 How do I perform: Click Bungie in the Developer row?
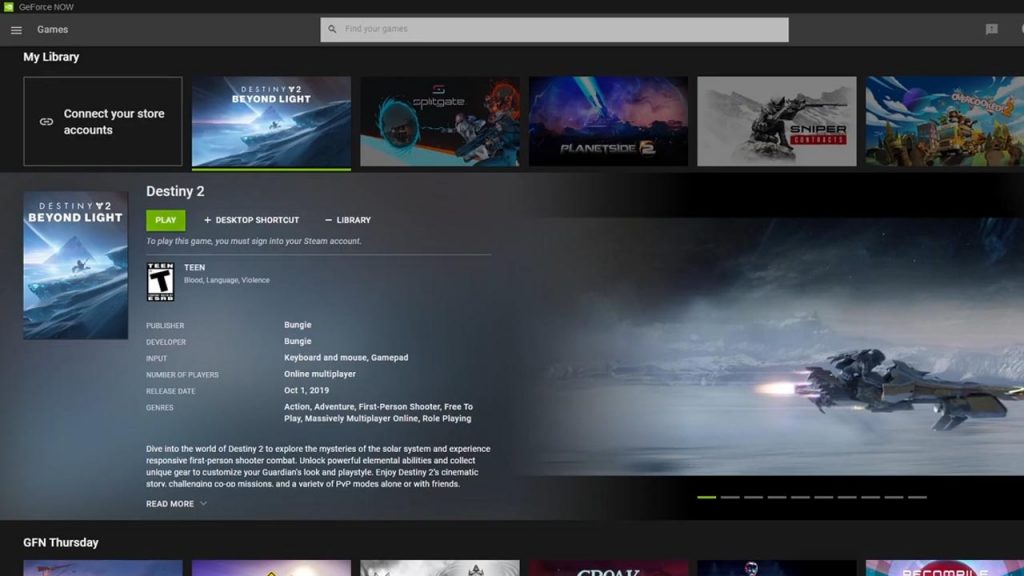pos(298,341)
